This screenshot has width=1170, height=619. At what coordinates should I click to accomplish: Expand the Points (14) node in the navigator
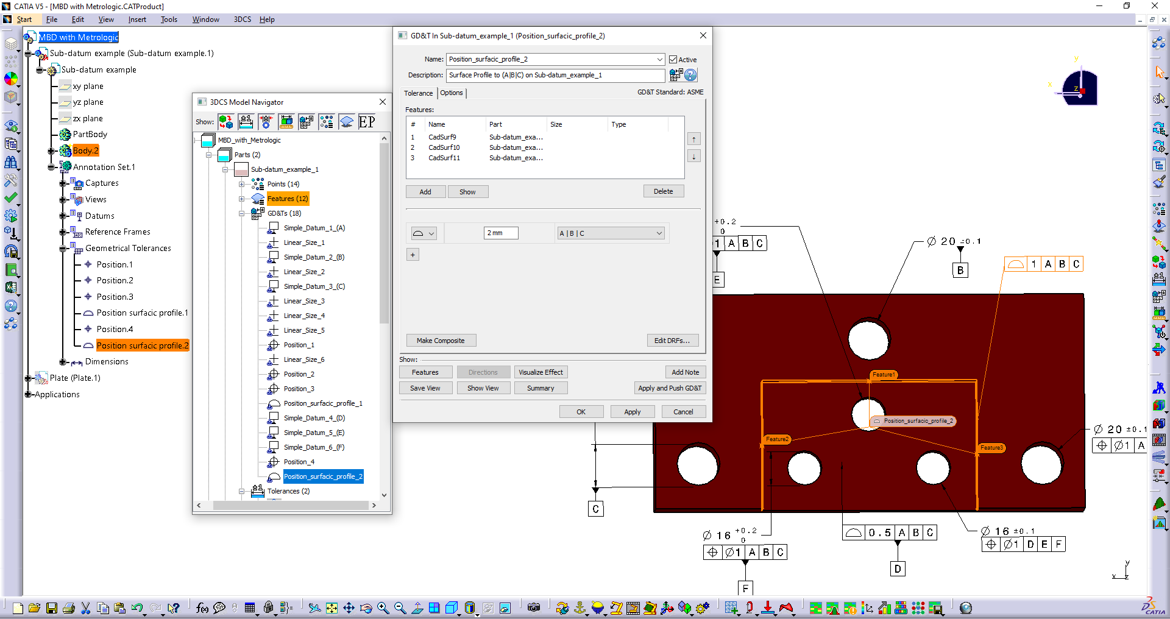240,184
